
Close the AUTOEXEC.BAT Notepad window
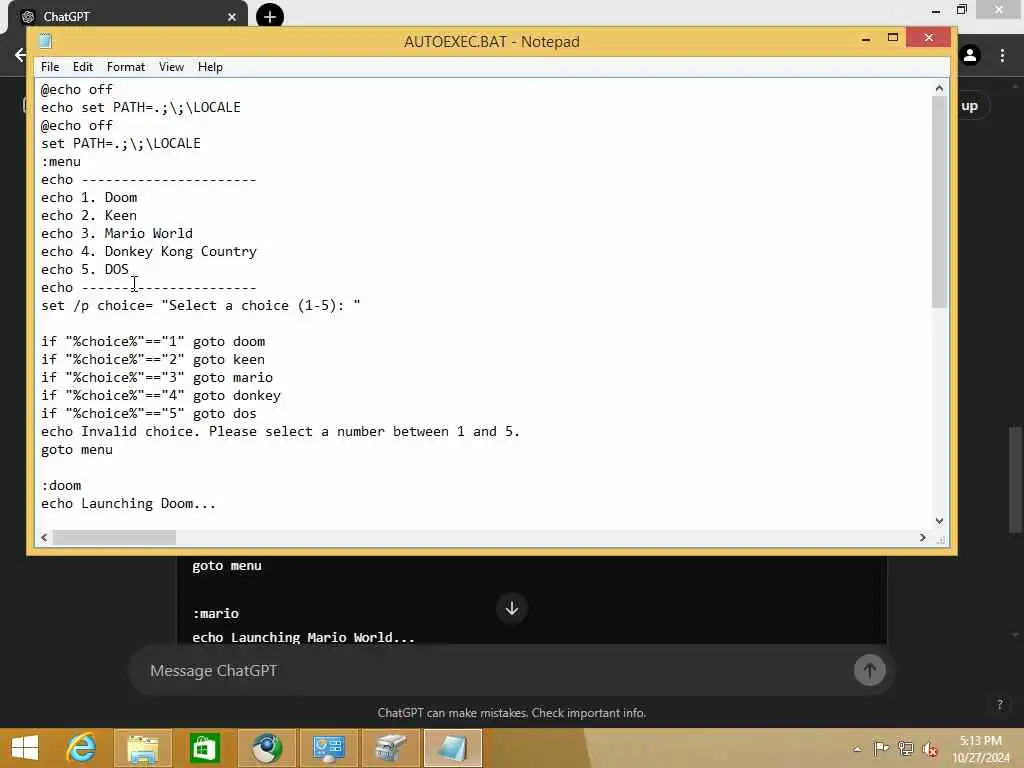[x=929, y=38]
